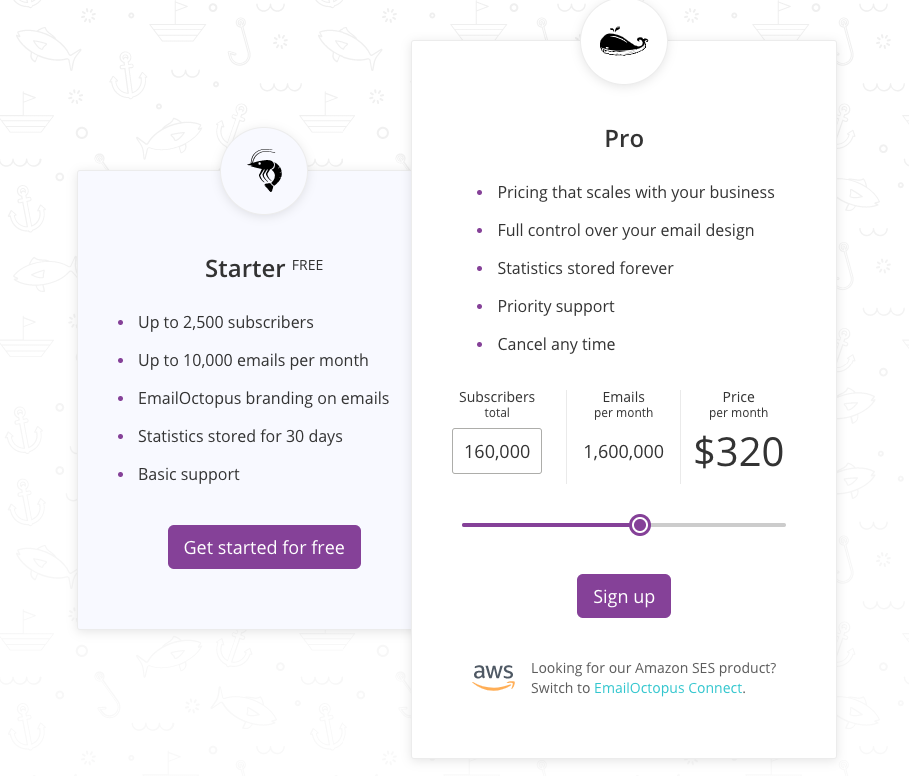
Task: Click the $320 monthly price
Action: (739, 452)
